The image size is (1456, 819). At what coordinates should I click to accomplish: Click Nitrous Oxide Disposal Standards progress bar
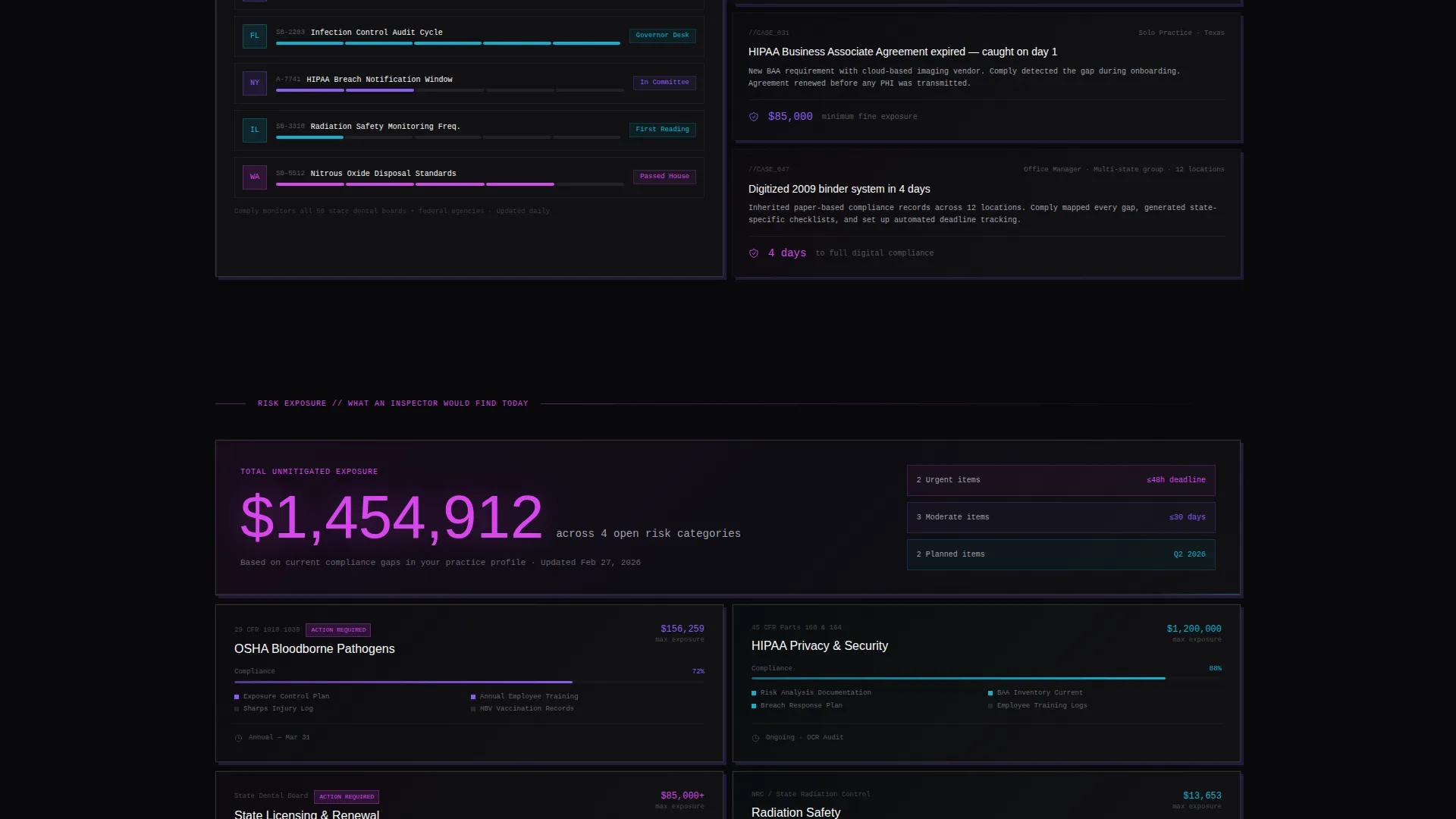pyautogui.click(x=450, y=184)
